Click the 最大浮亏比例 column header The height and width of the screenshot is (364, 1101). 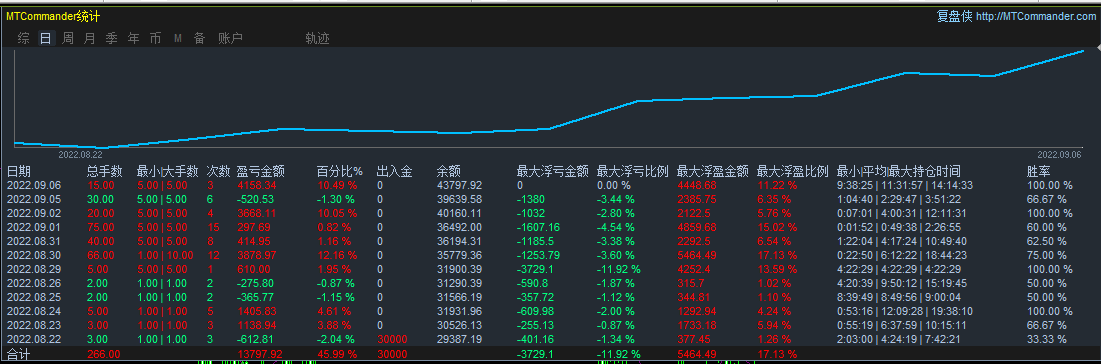pyautogui.click(x=633, y=171)
